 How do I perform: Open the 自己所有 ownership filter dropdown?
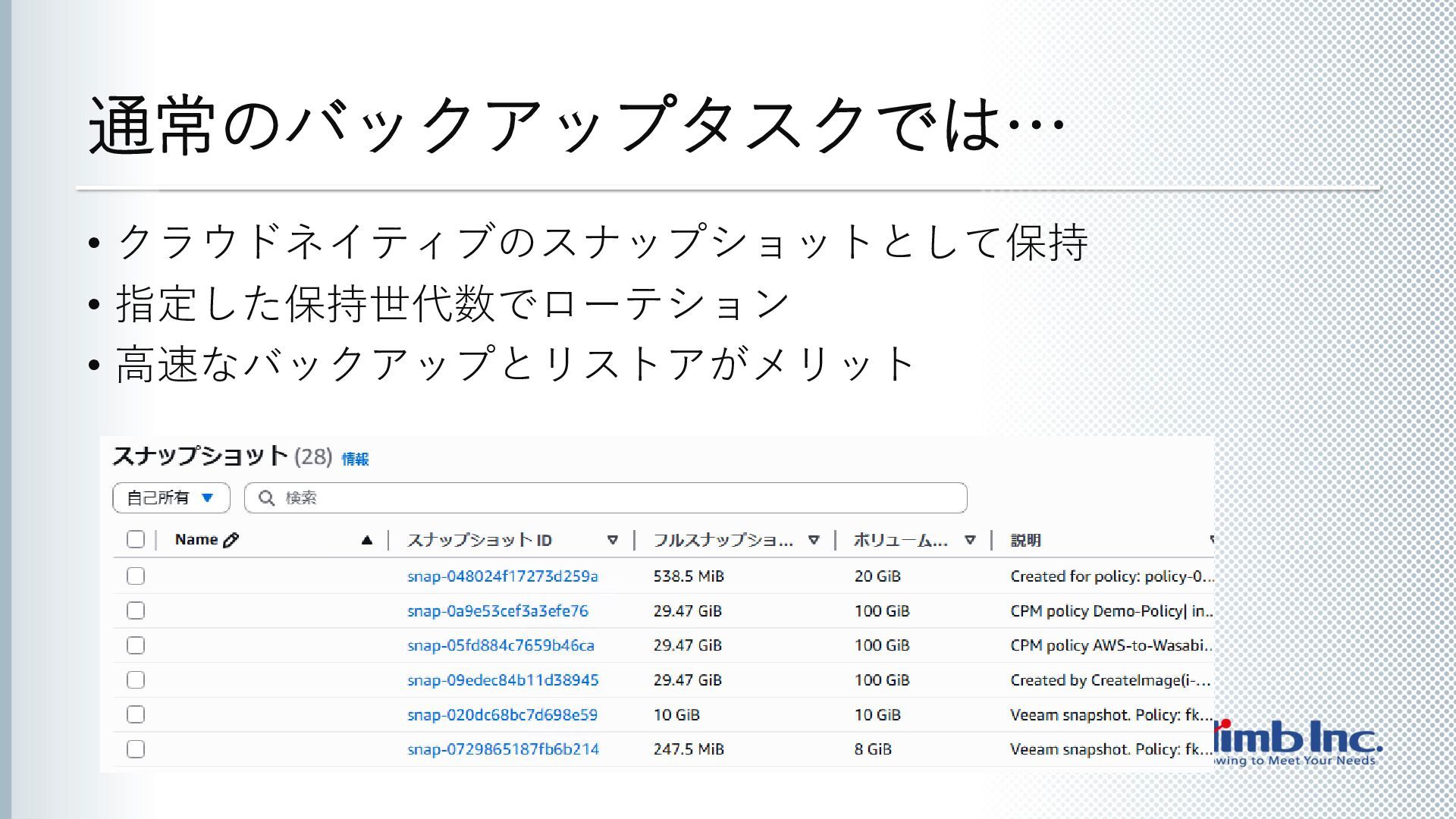(x=171, y=498)
